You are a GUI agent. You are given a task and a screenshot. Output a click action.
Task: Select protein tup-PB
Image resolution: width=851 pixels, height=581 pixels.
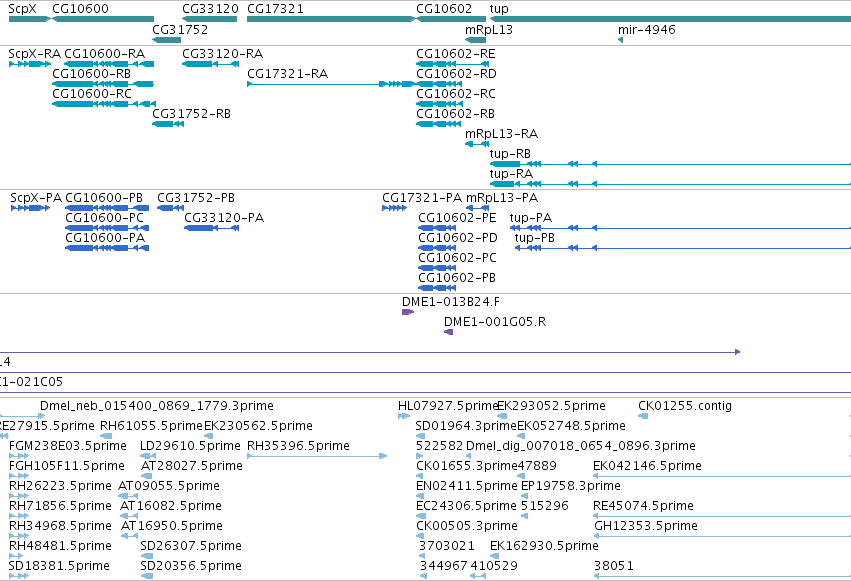683,248
